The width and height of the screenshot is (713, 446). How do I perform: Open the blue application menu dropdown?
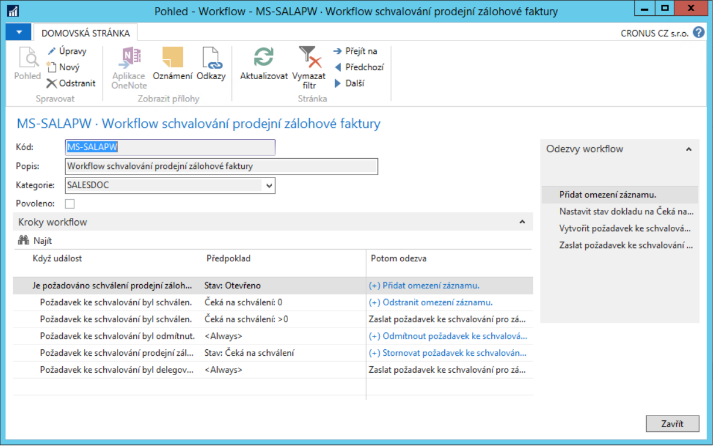coord(19,32)
